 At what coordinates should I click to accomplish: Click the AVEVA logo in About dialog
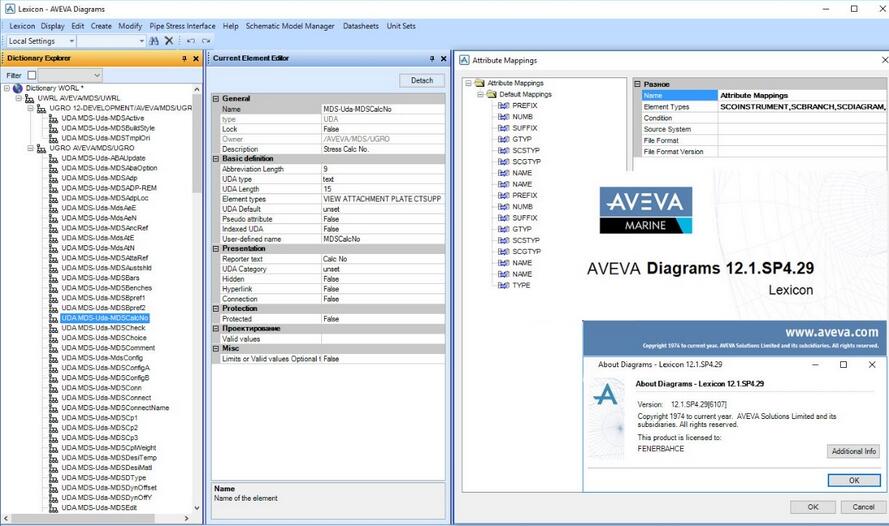(x=606, y=394)
